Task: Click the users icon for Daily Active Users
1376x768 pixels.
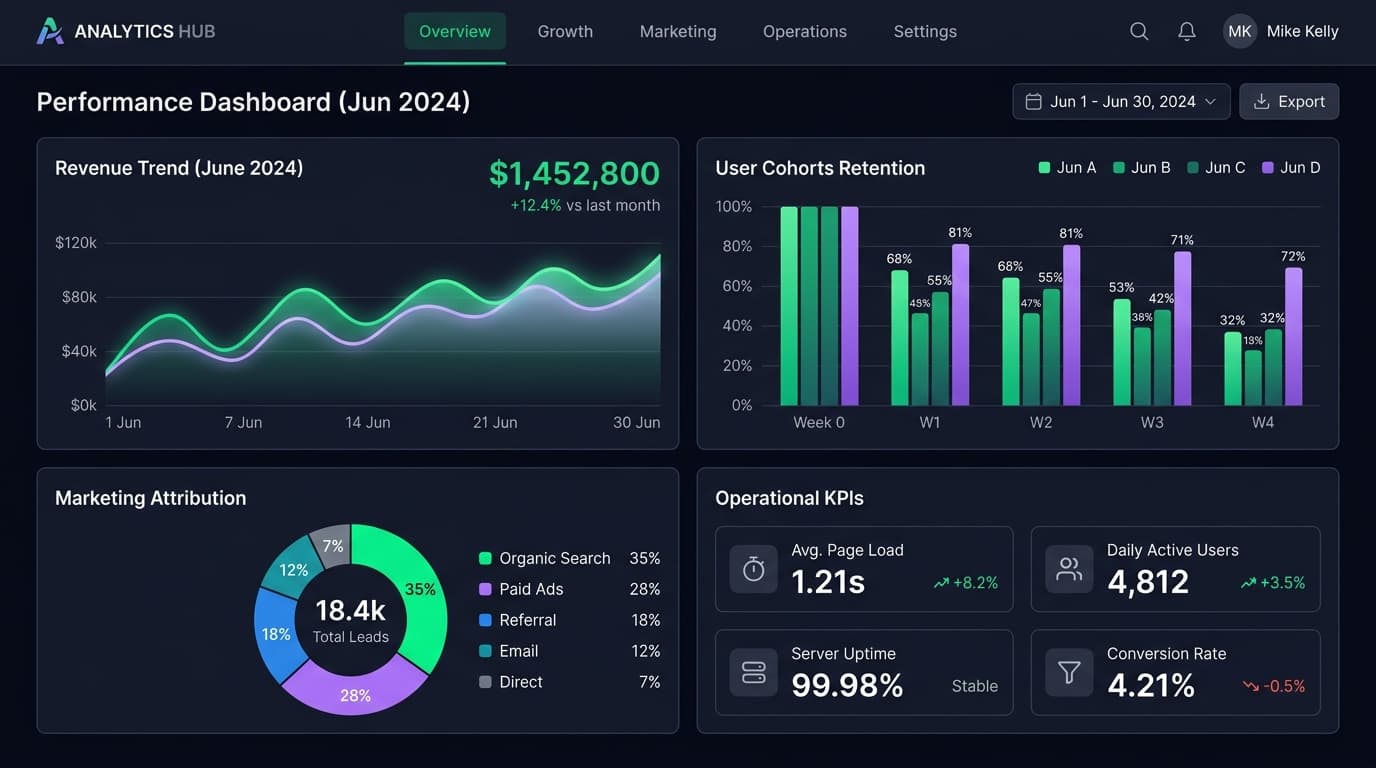Action: click(x=1069, y=569)
